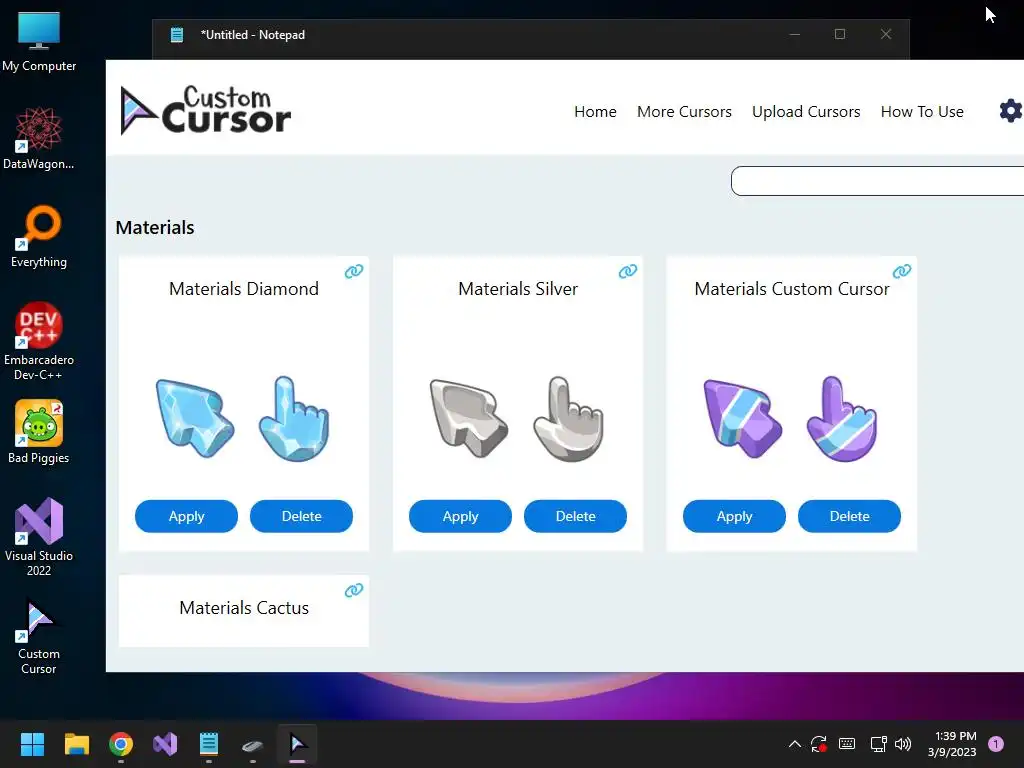Open the Windows Start menu

pyautogui.click(x=32, y=744)
